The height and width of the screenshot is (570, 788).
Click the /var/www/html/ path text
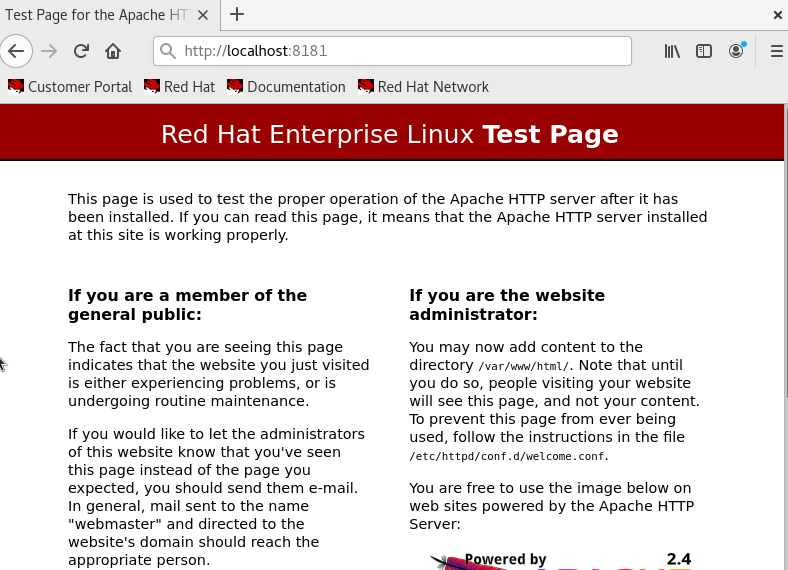pos(523,366)
